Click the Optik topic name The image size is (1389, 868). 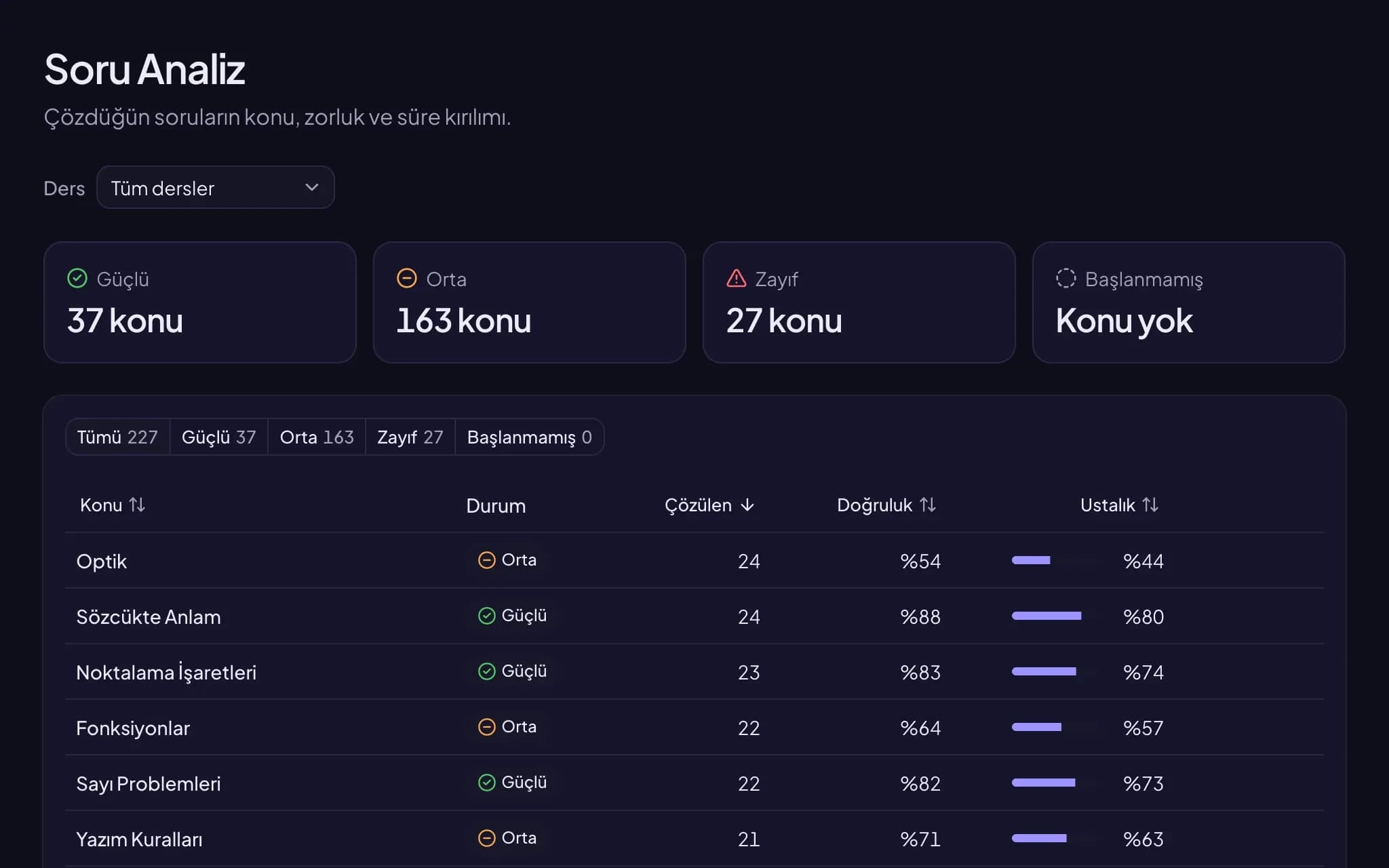[x=102, y=561]
